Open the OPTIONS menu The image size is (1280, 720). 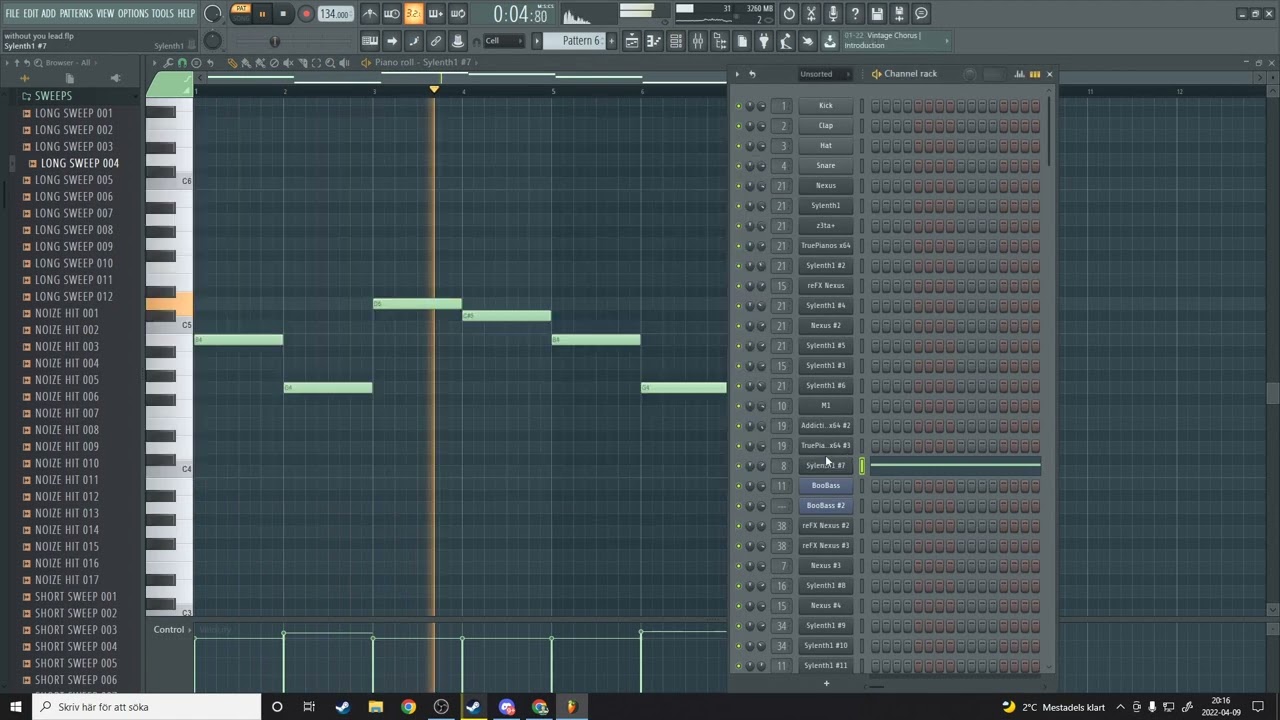point(133,13)
